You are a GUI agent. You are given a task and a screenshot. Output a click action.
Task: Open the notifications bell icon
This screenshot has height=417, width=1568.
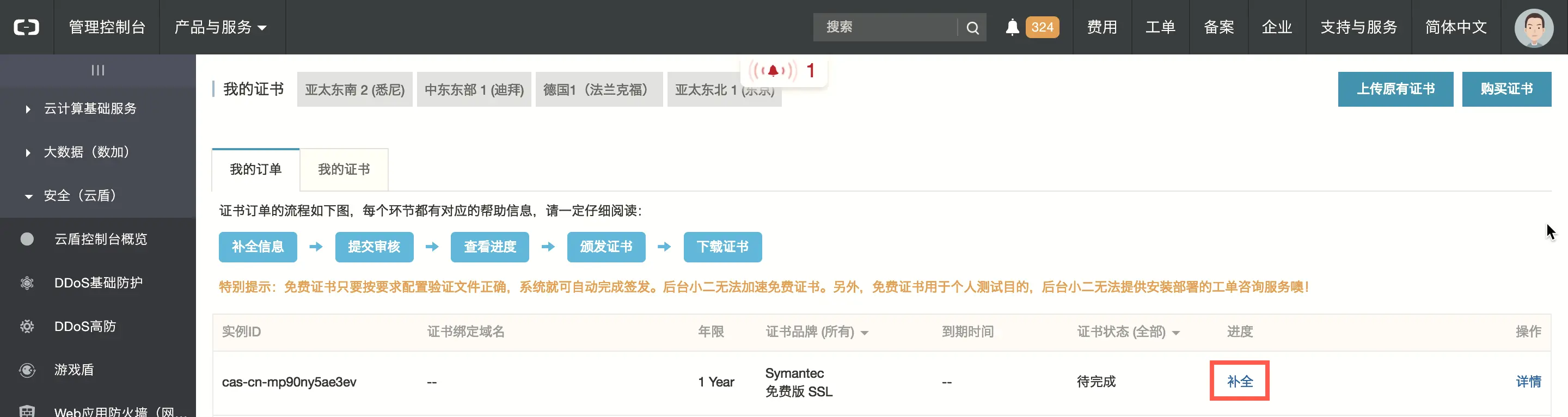[1012, 27]
